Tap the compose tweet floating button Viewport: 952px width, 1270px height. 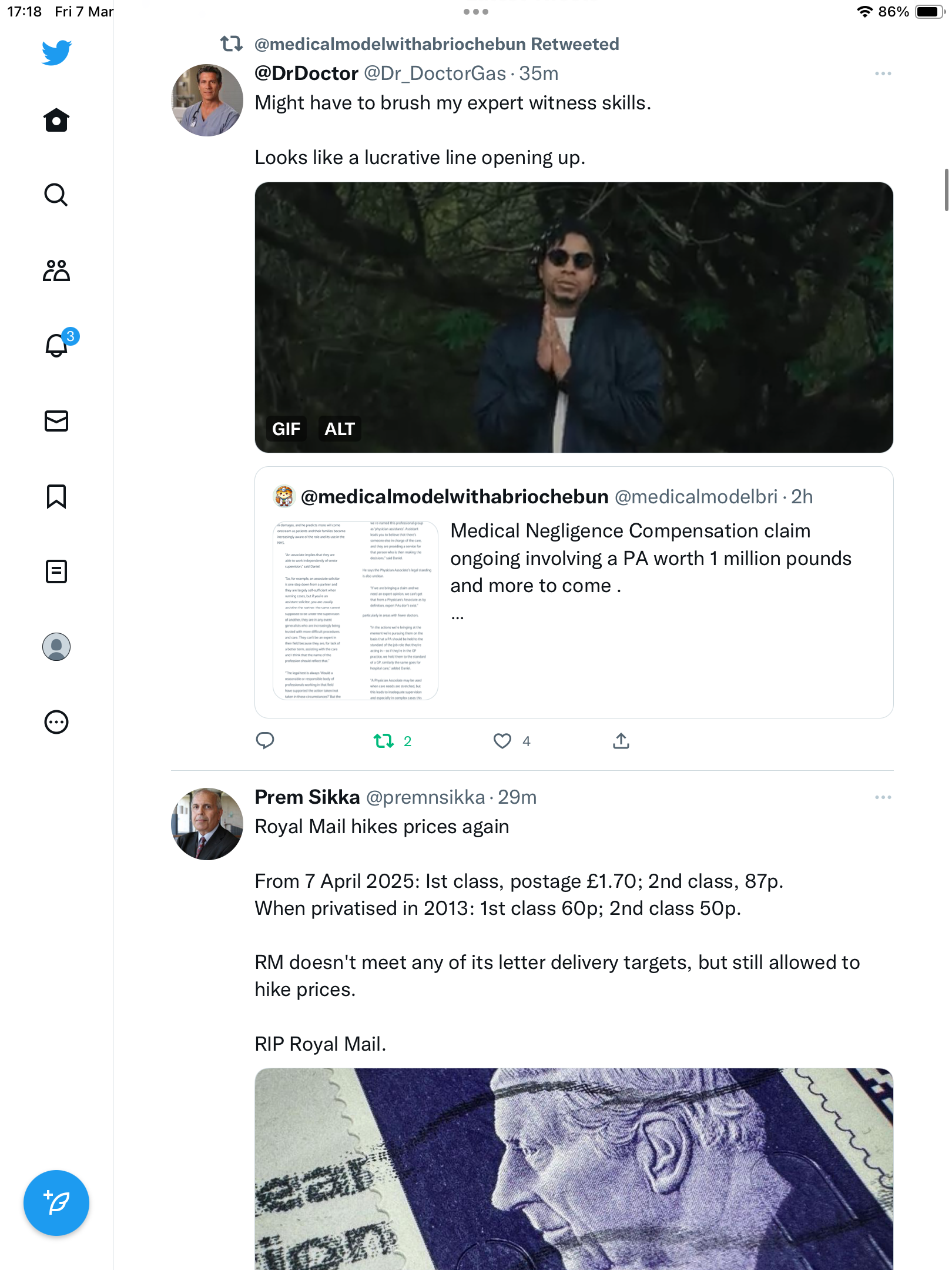[x=56, y=1203]
